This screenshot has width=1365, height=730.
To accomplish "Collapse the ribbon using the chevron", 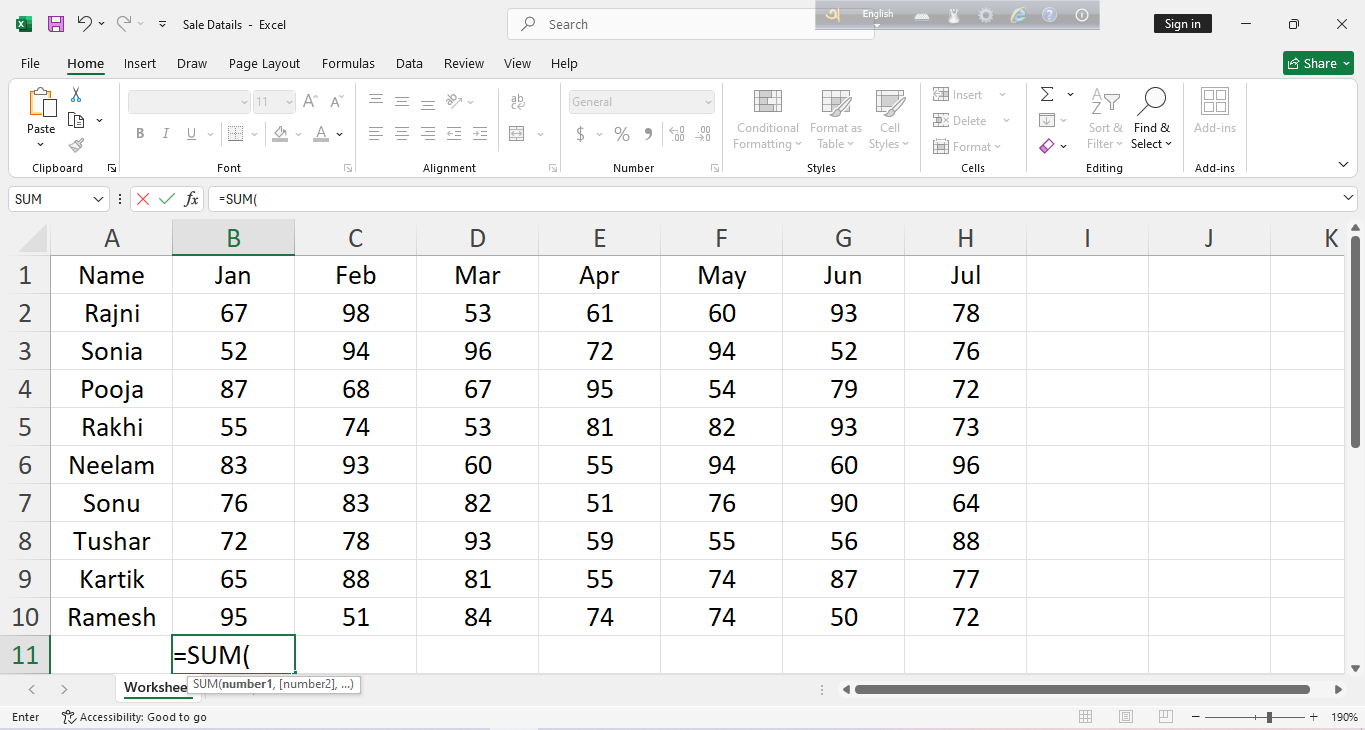I will [x=1343, y=165].
